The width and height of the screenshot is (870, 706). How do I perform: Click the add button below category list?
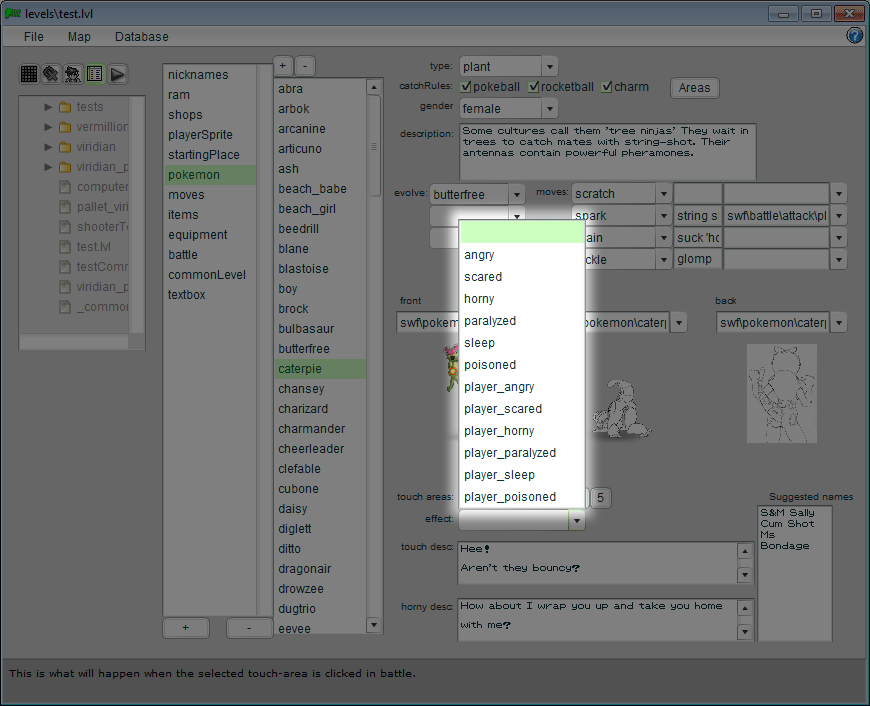(x=186, y=628)
